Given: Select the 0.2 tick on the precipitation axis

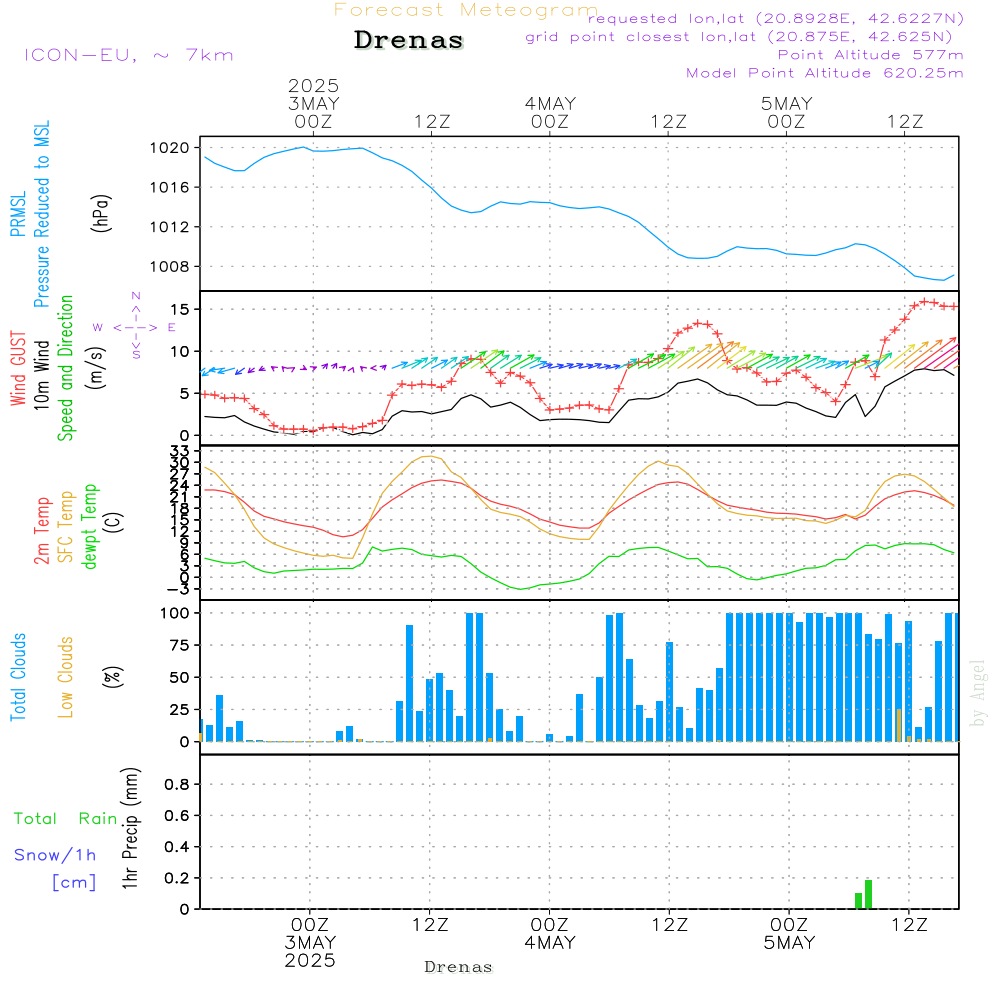Looking at the screenshot, I should coord(177,878).
